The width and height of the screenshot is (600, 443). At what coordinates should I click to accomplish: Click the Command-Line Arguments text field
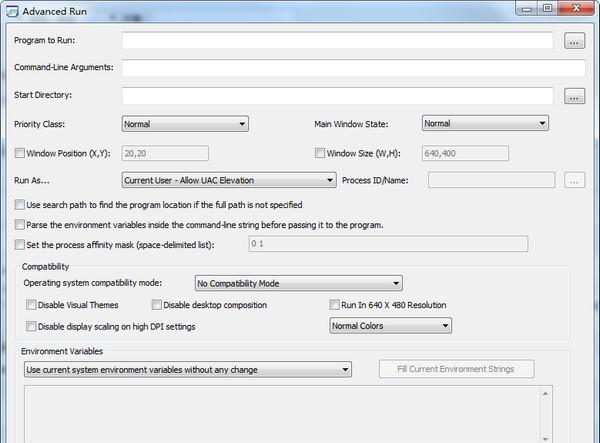(354, 68)
